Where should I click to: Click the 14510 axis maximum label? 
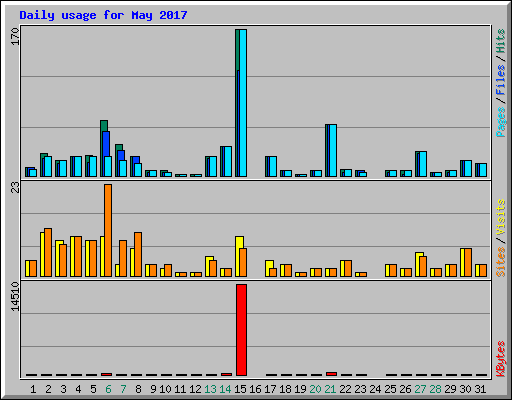click(x=15, y=297)
